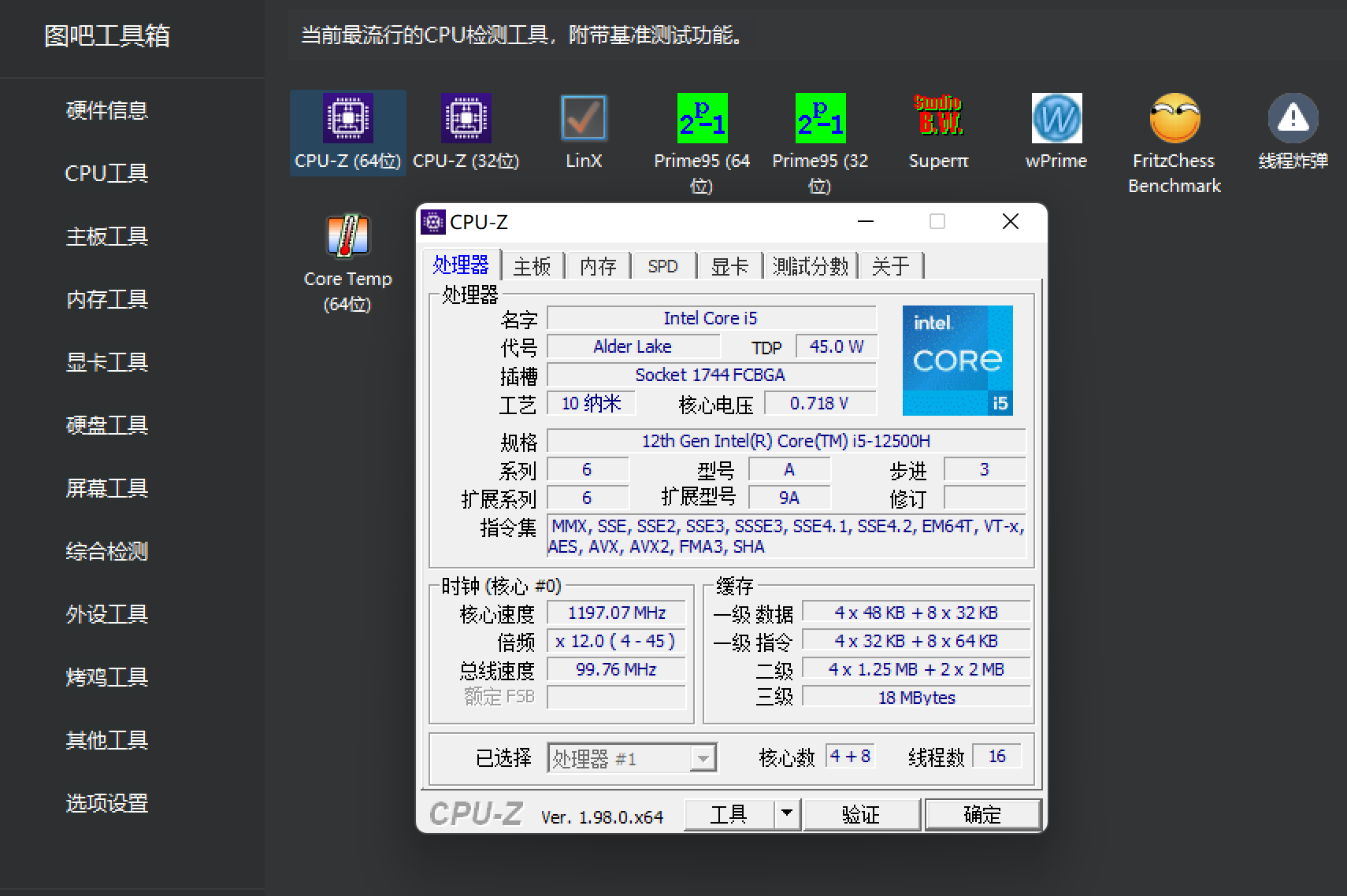This screenshot has width=1347, height=896.
Task: Click the TDP value 45.0 W
Action: click(837, 346)
